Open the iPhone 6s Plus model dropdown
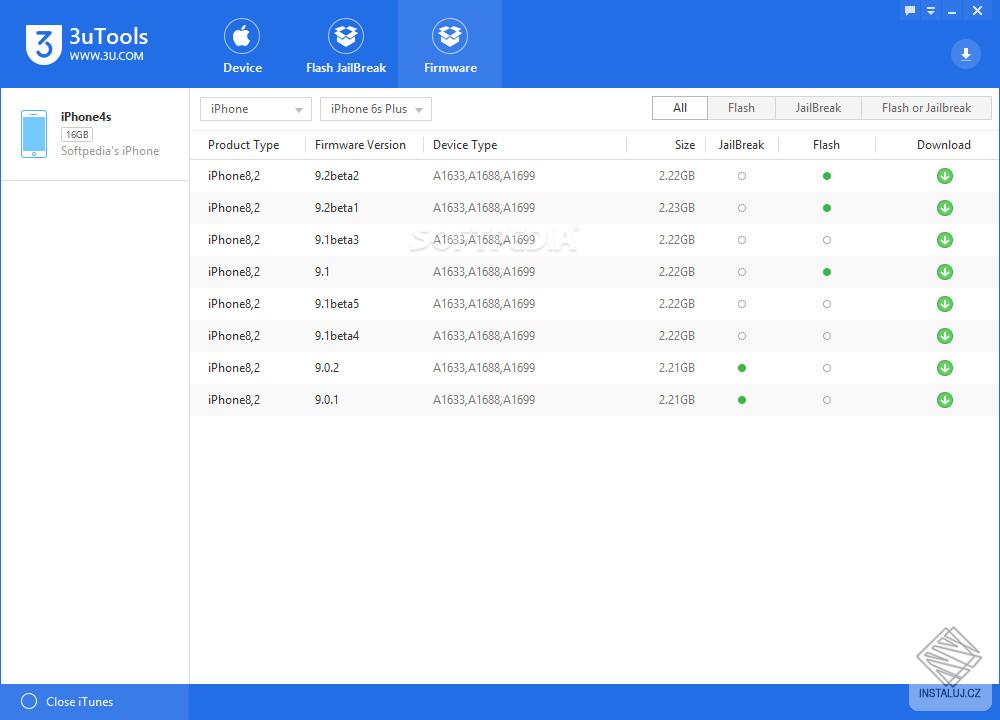Screen dimensions: 1000x720 [376, 109]
